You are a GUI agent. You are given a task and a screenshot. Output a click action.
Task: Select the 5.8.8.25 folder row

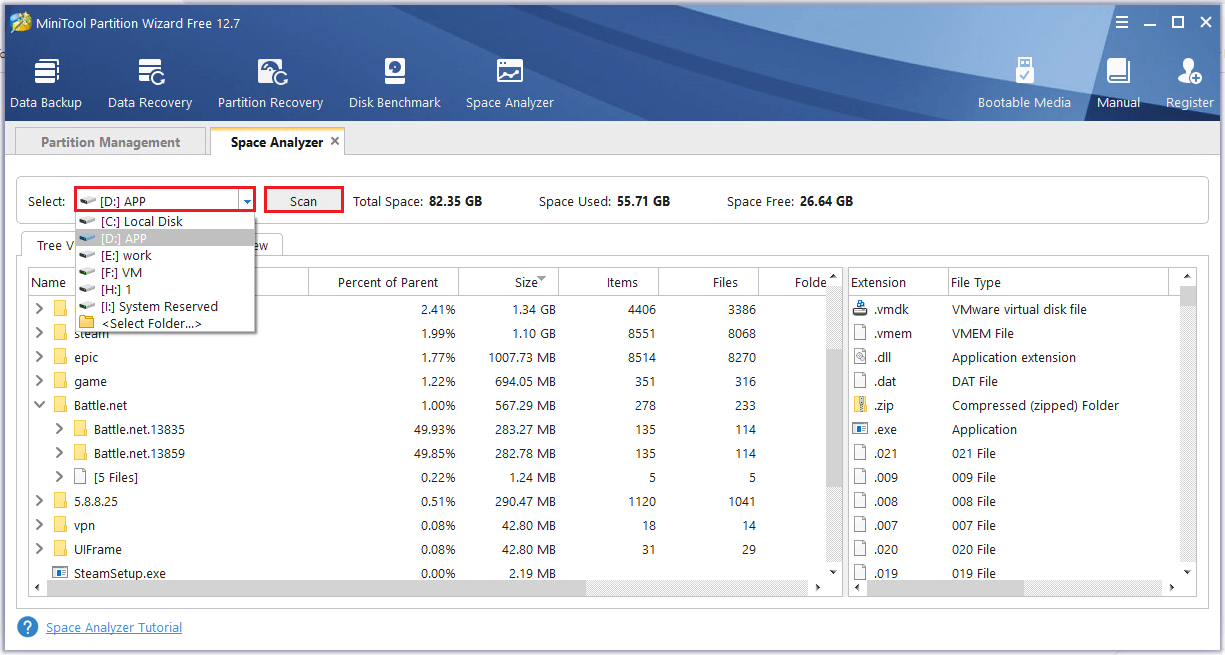[428, 501]
